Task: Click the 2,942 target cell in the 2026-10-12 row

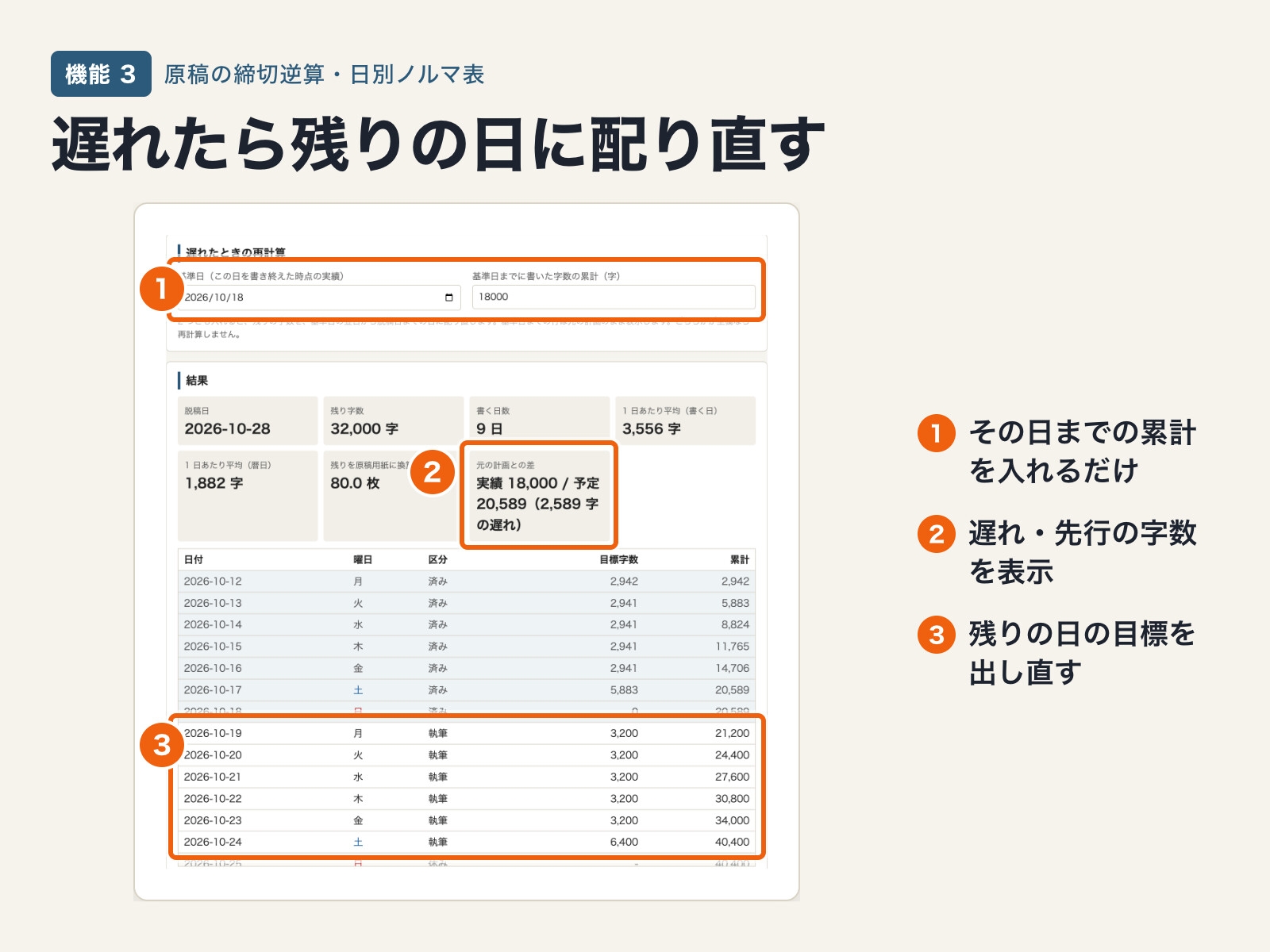Action: coord(624,582)
